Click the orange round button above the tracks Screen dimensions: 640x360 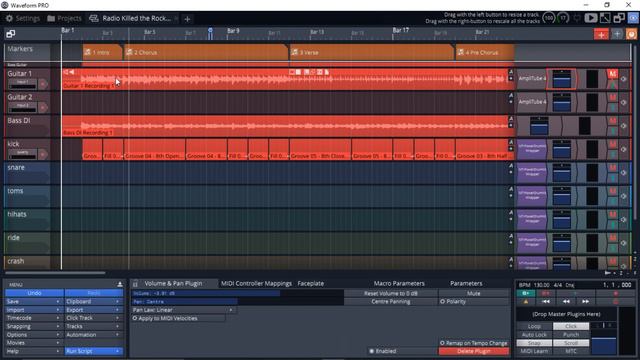pos(631,34)
